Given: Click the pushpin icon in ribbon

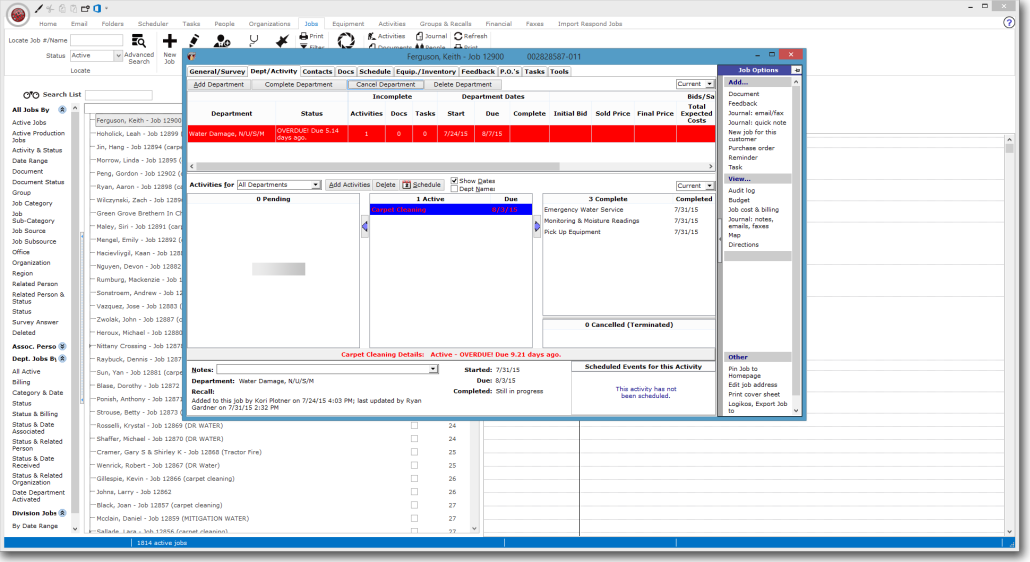Looking at the screenshot, I should [x=282, y=41].
